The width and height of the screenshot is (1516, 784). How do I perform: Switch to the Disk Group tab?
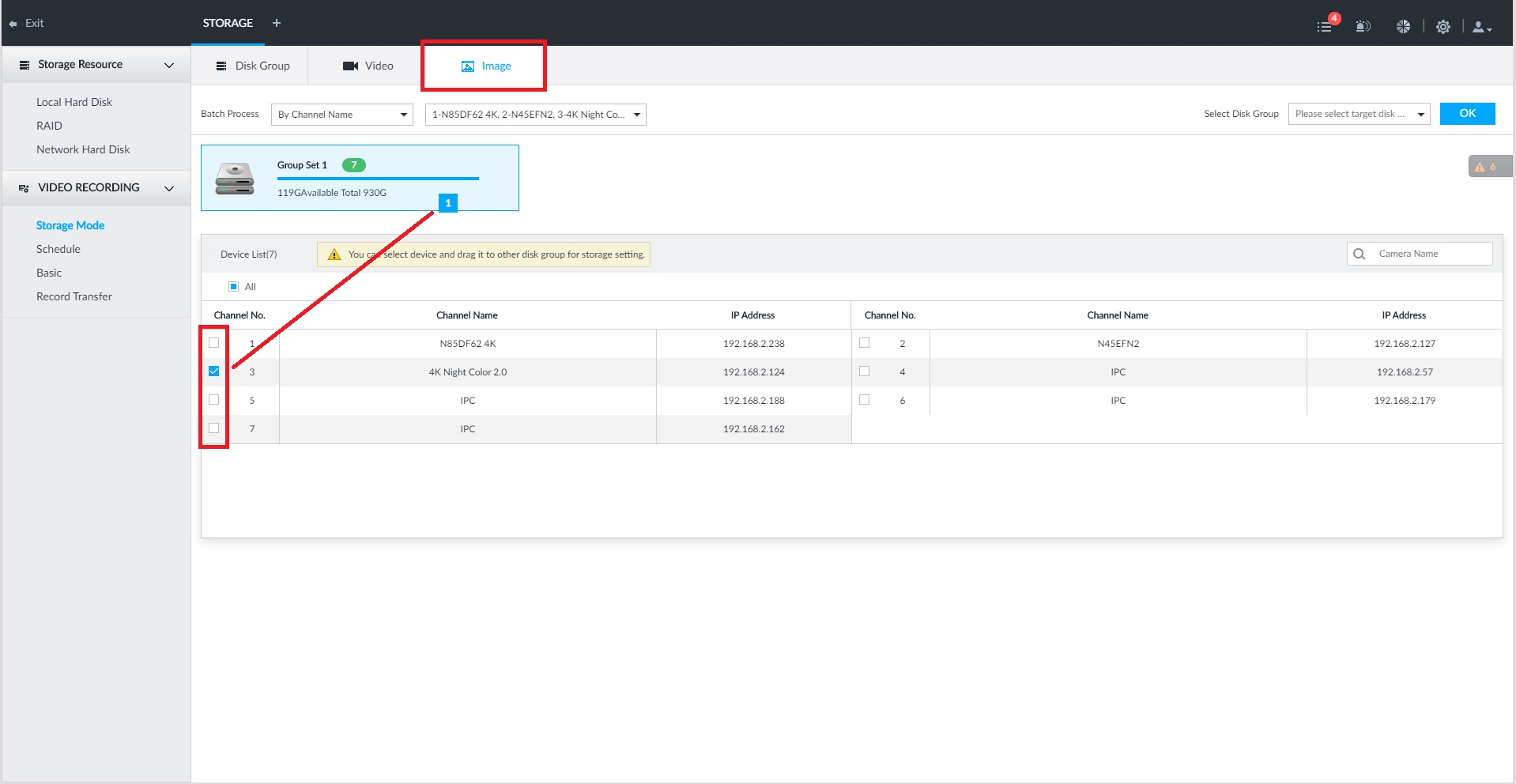(253, 66)
